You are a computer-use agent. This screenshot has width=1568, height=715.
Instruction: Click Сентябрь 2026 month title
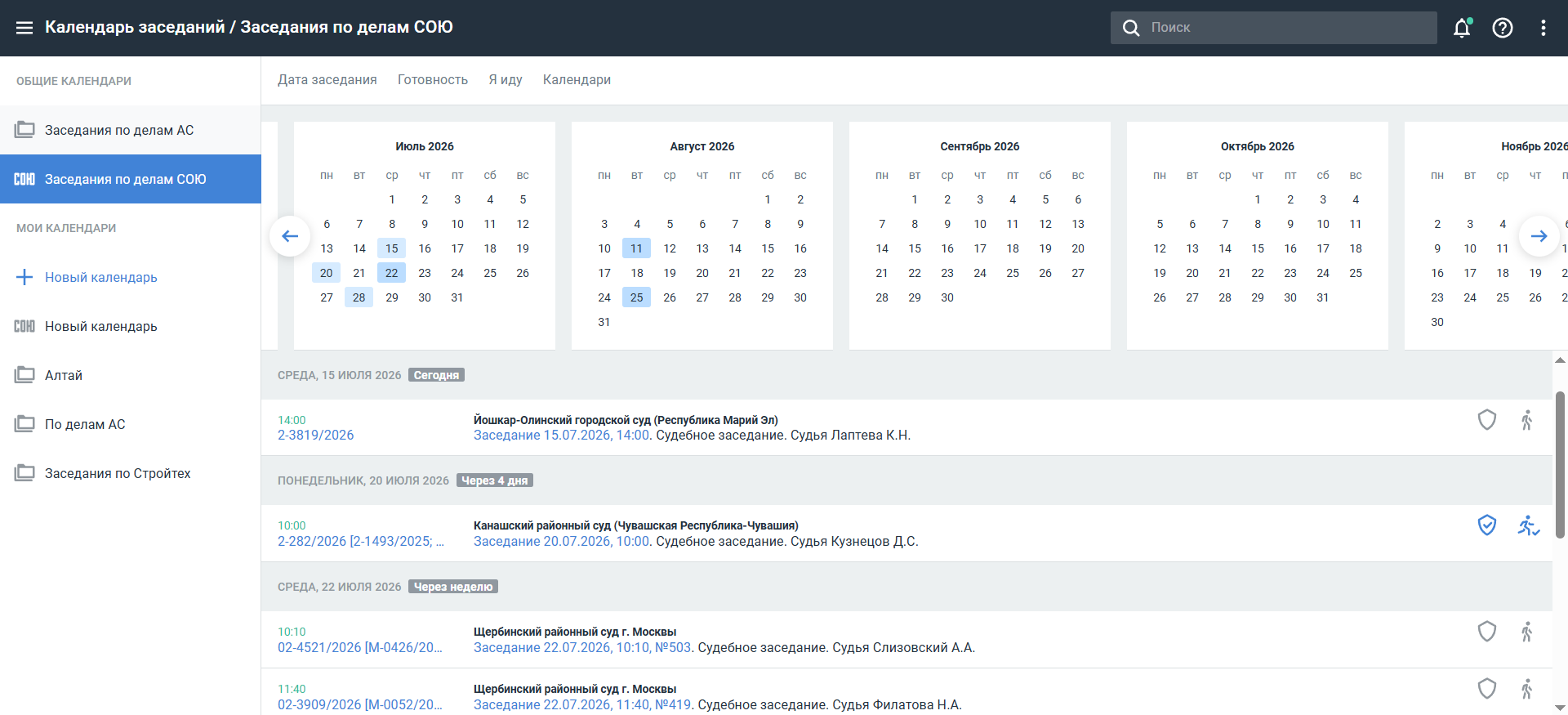(x=980, y=146)
